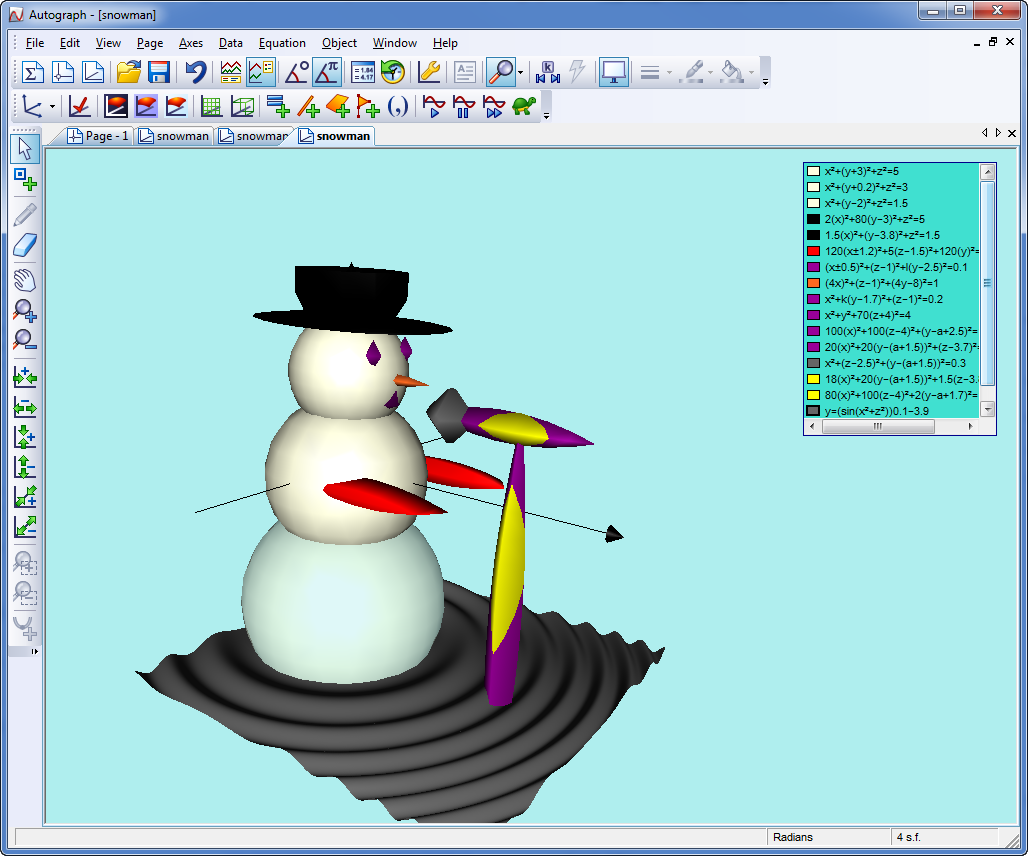Screen dimensions: 1028x856
Task: Insert a text box
Action: click(465, 72)
